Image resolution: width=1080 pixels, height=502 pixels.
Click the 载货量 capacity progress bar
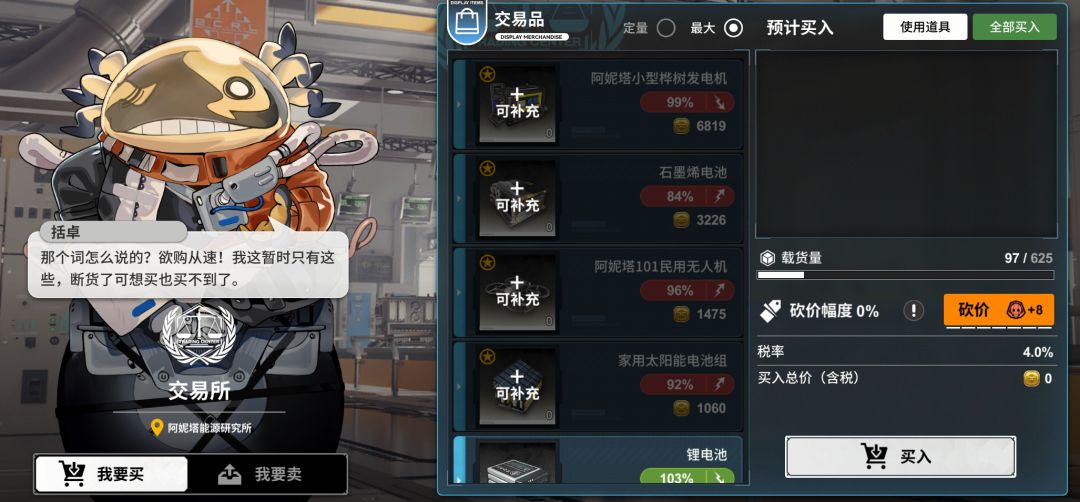click(x=905, y=275)
